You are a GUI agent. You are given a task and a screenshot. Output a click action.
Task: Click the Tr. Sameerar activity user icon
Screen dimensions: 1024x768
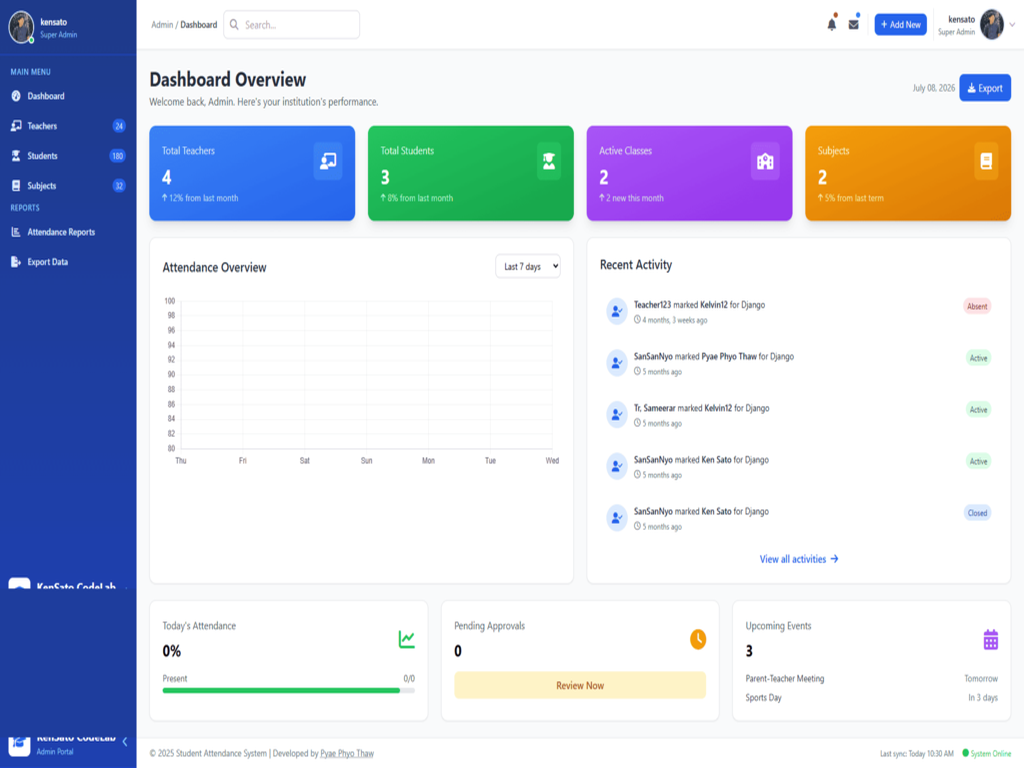coord(616,415)
